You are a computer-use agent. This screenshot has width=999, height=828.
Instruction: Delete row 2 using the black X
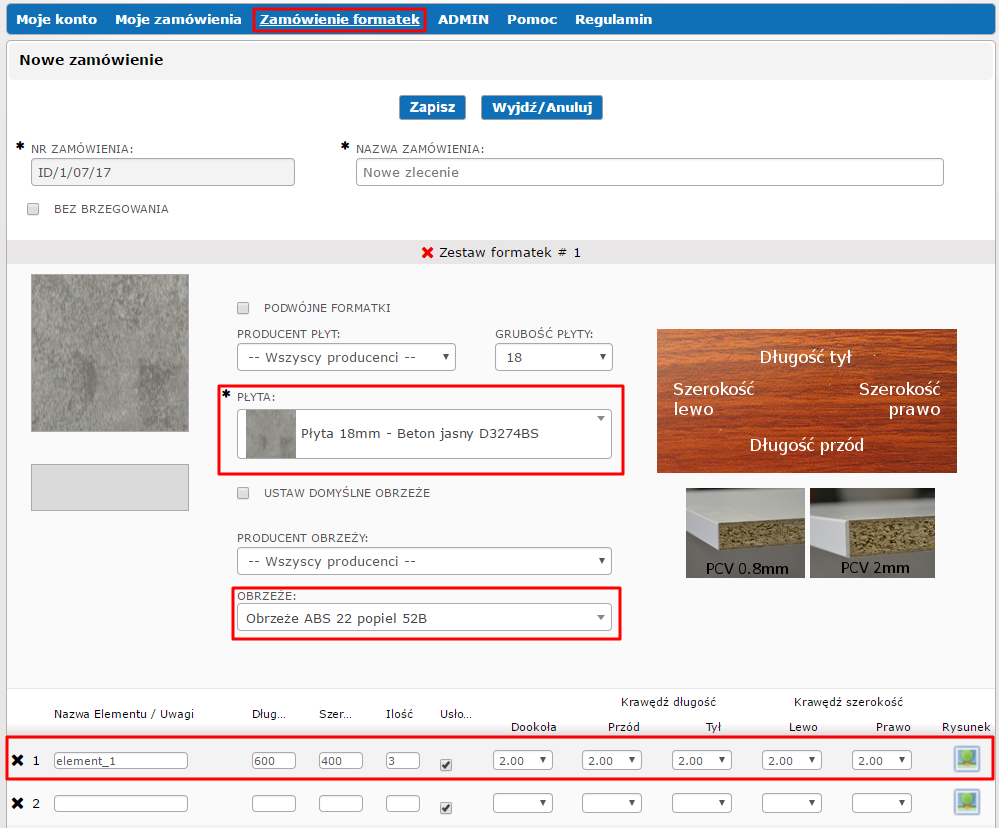[x=17, y=803]
